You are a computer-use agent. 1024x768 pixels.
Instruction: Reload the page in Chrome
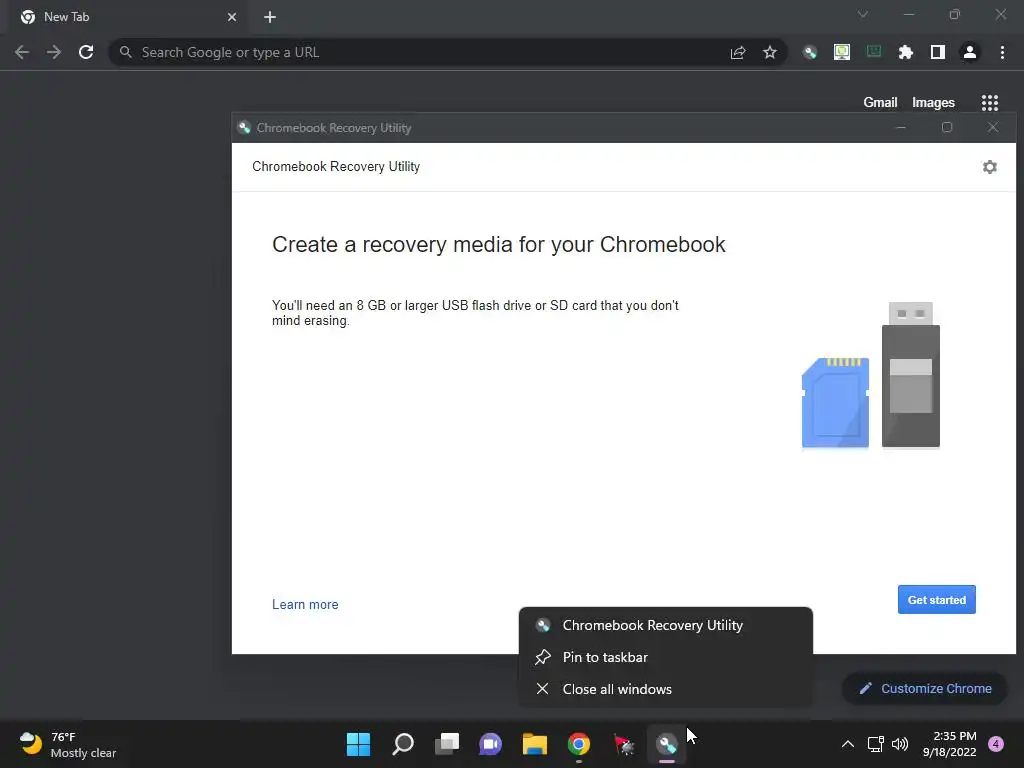(86, 52)
